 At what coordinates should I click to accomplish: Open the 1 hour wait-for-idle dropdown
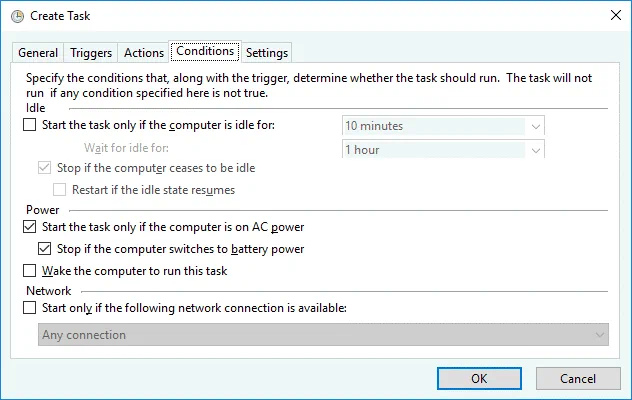click(x=535, y=150)
